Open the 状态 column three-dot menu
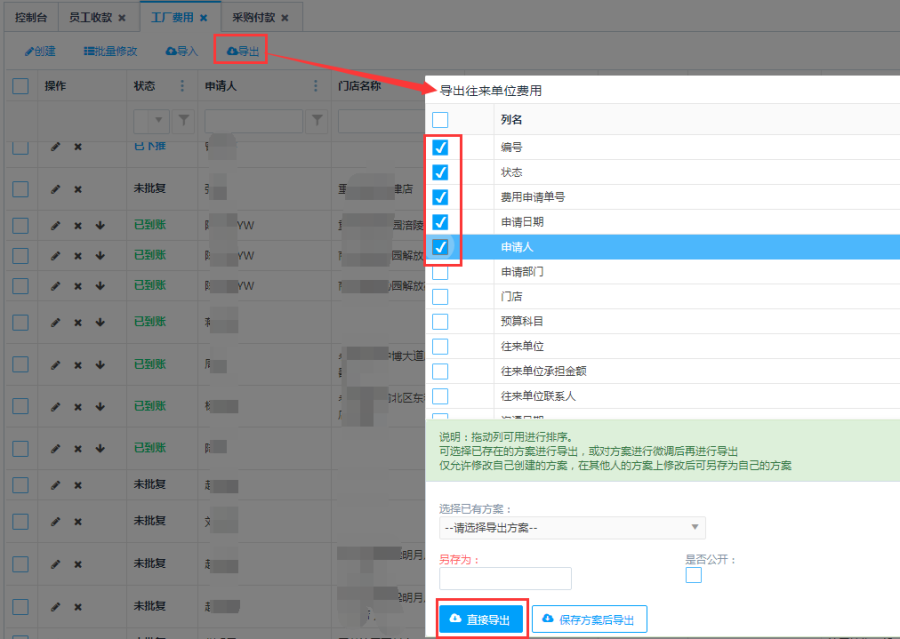This screenshot has width=900, height=639. tap(182, 86)
